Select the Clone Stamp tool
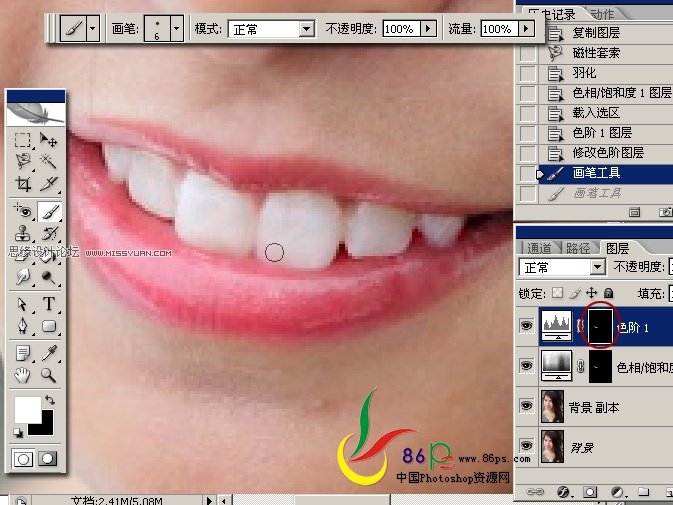This screenshot has width=673, height=505. [22, 233]
